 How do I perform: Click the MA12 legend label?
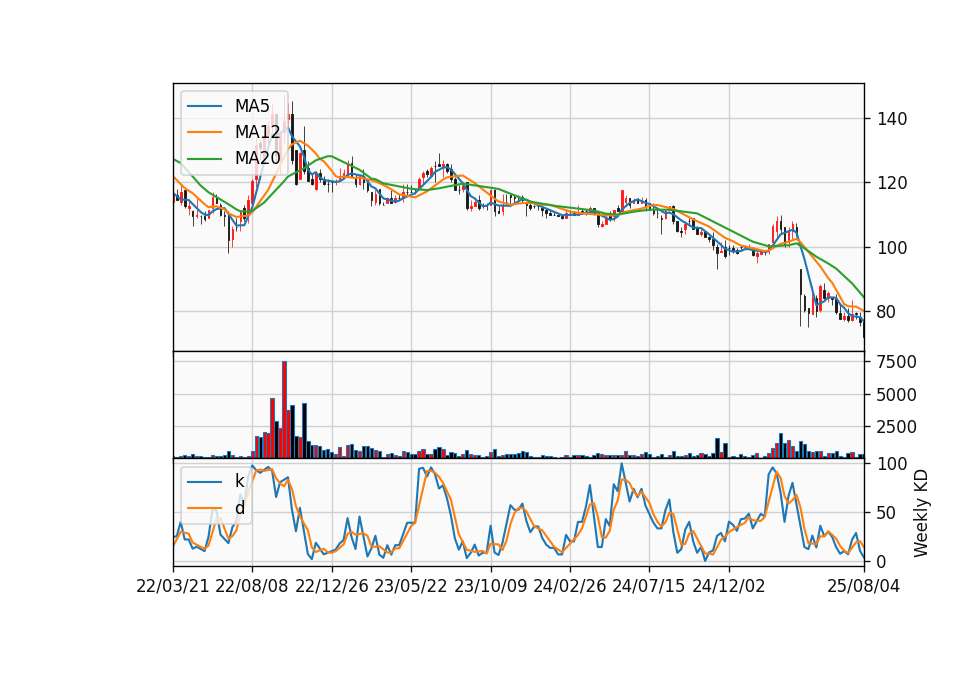[x=257, y=132]
